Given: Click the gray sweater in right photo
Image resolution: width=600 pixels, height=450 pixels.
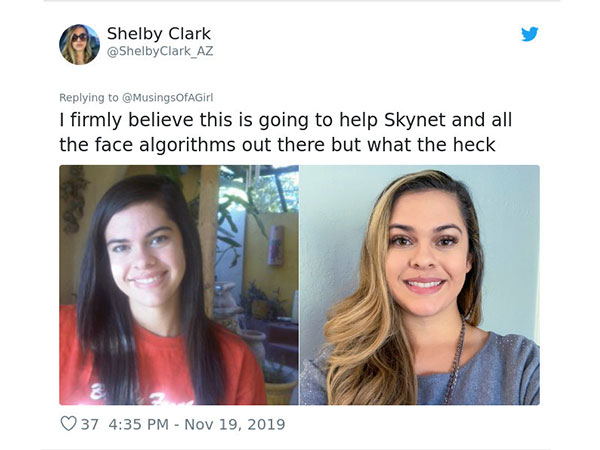Looking at the screenshot, I should [478, 373].
